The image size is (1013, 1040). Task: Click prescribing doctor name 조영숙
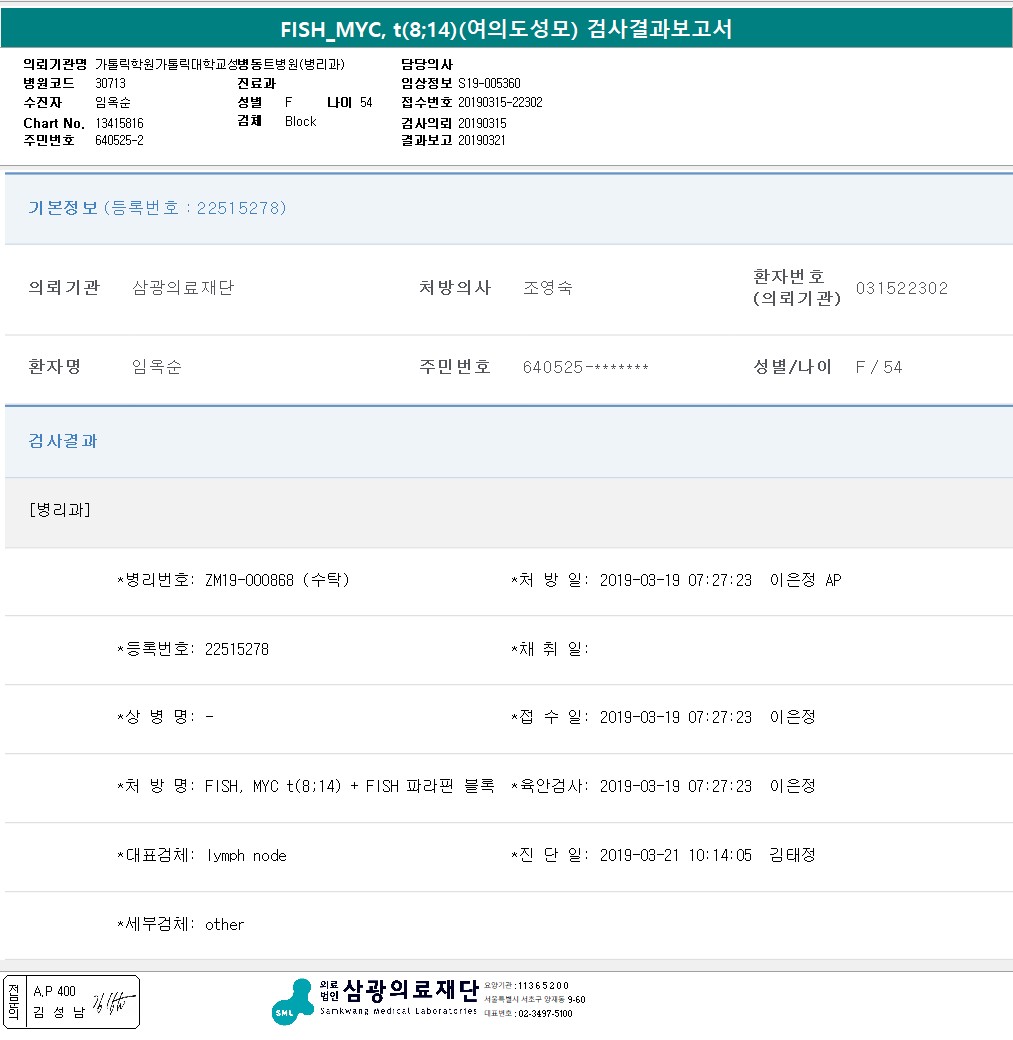(548, 288)
